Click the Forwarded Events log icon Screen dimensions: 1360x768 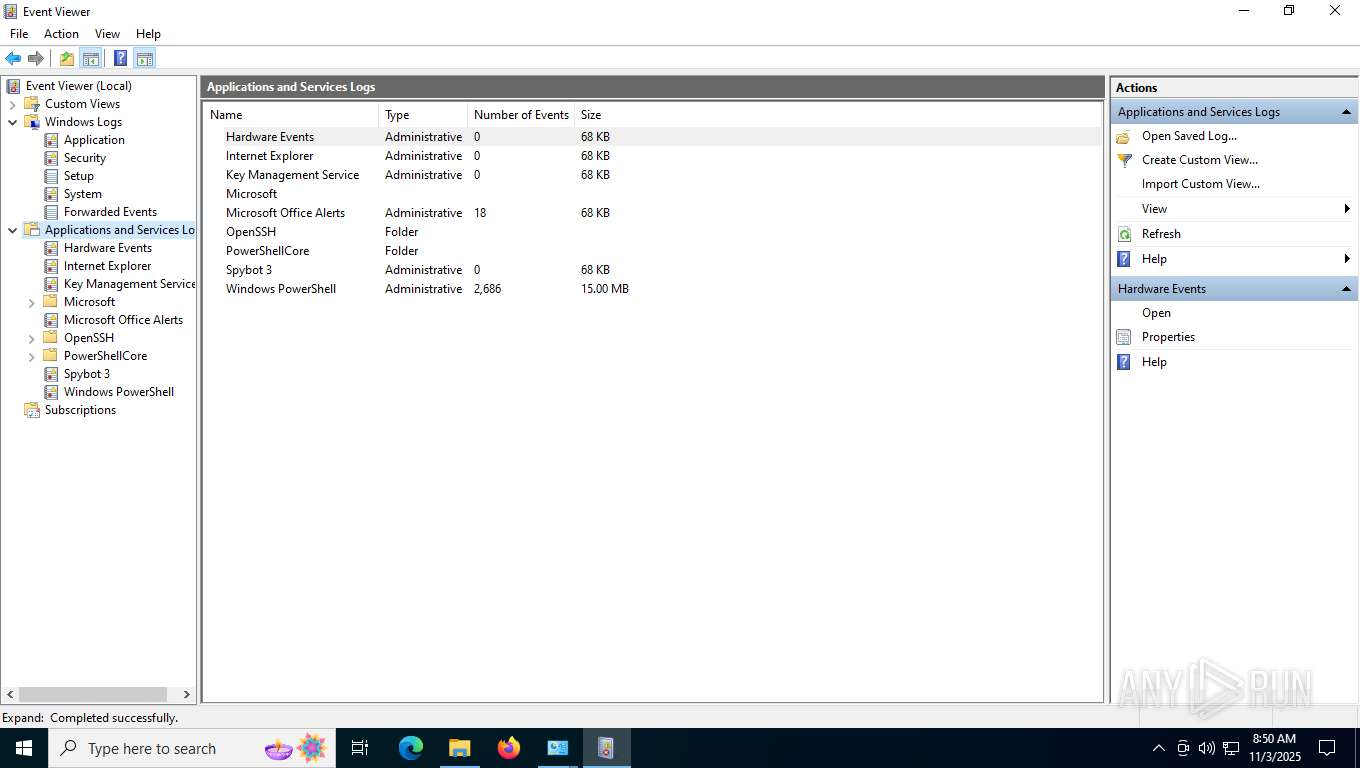pyautogui.click(x=51, y=212)
